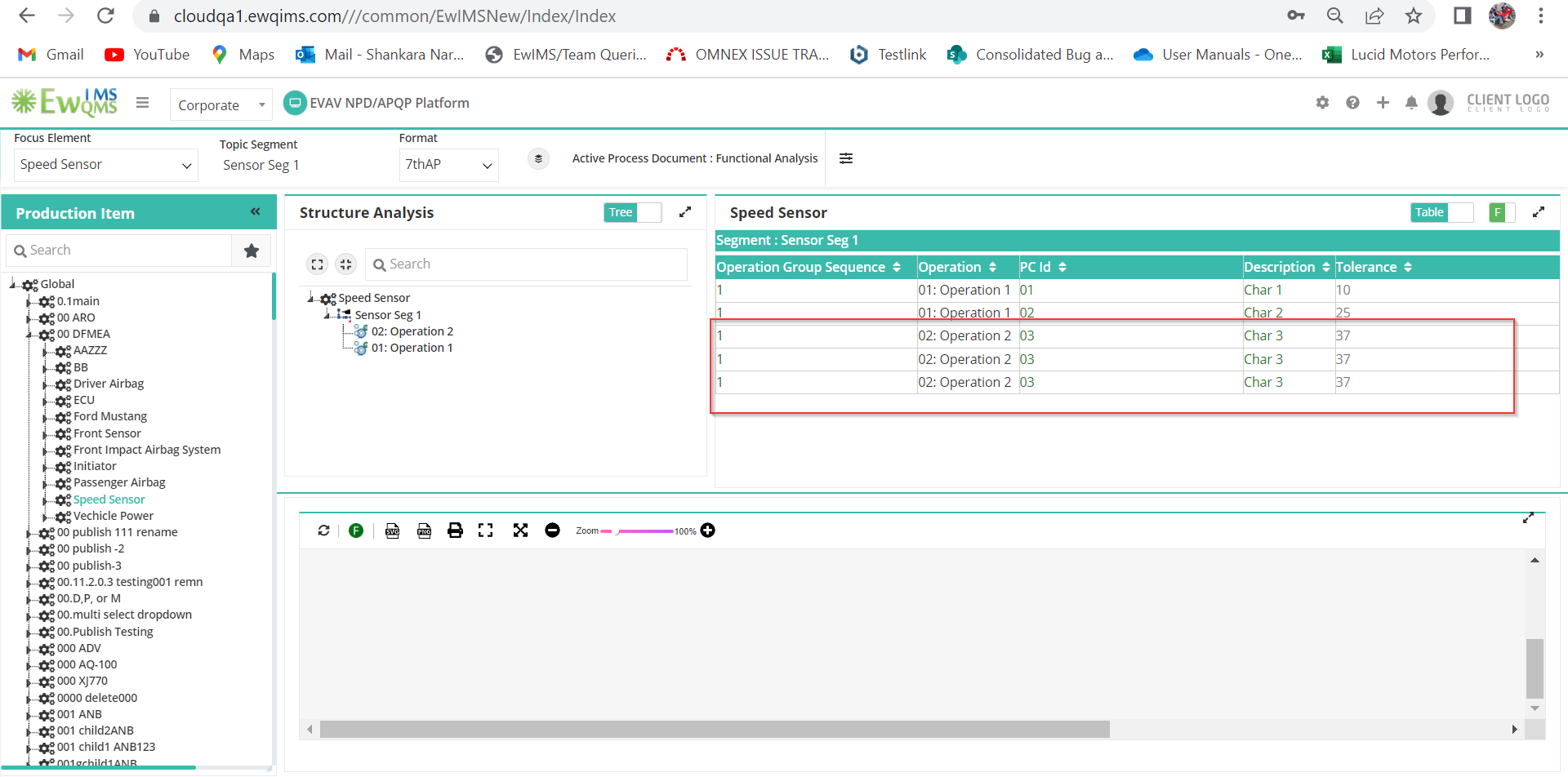Click the green F icon in diagram toolbar
The height and width of the screenshot is (777, 1568).
click(356, 531)
